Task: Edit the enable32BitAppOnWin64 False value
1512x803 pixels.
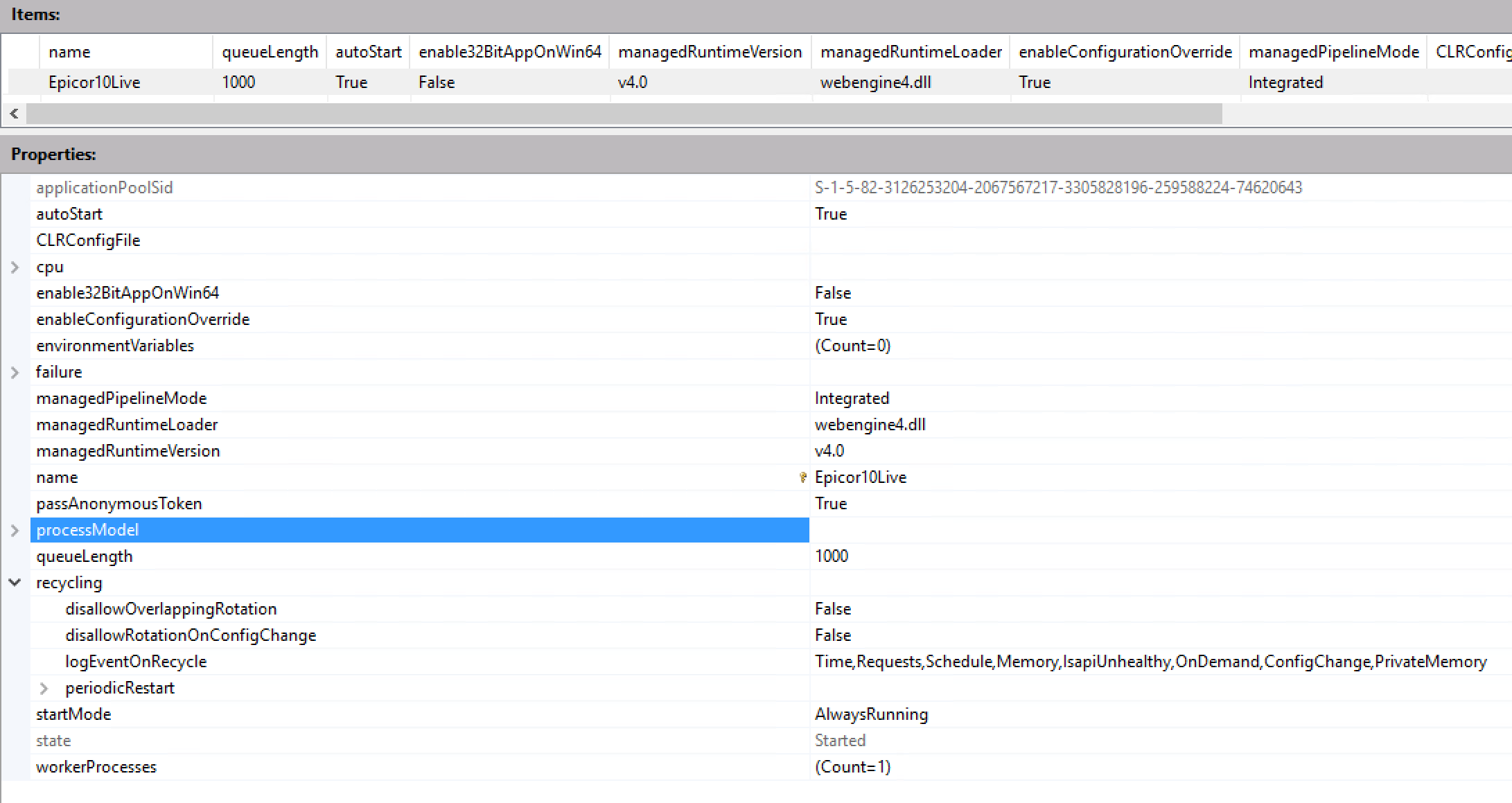Action: coord(833,293)
